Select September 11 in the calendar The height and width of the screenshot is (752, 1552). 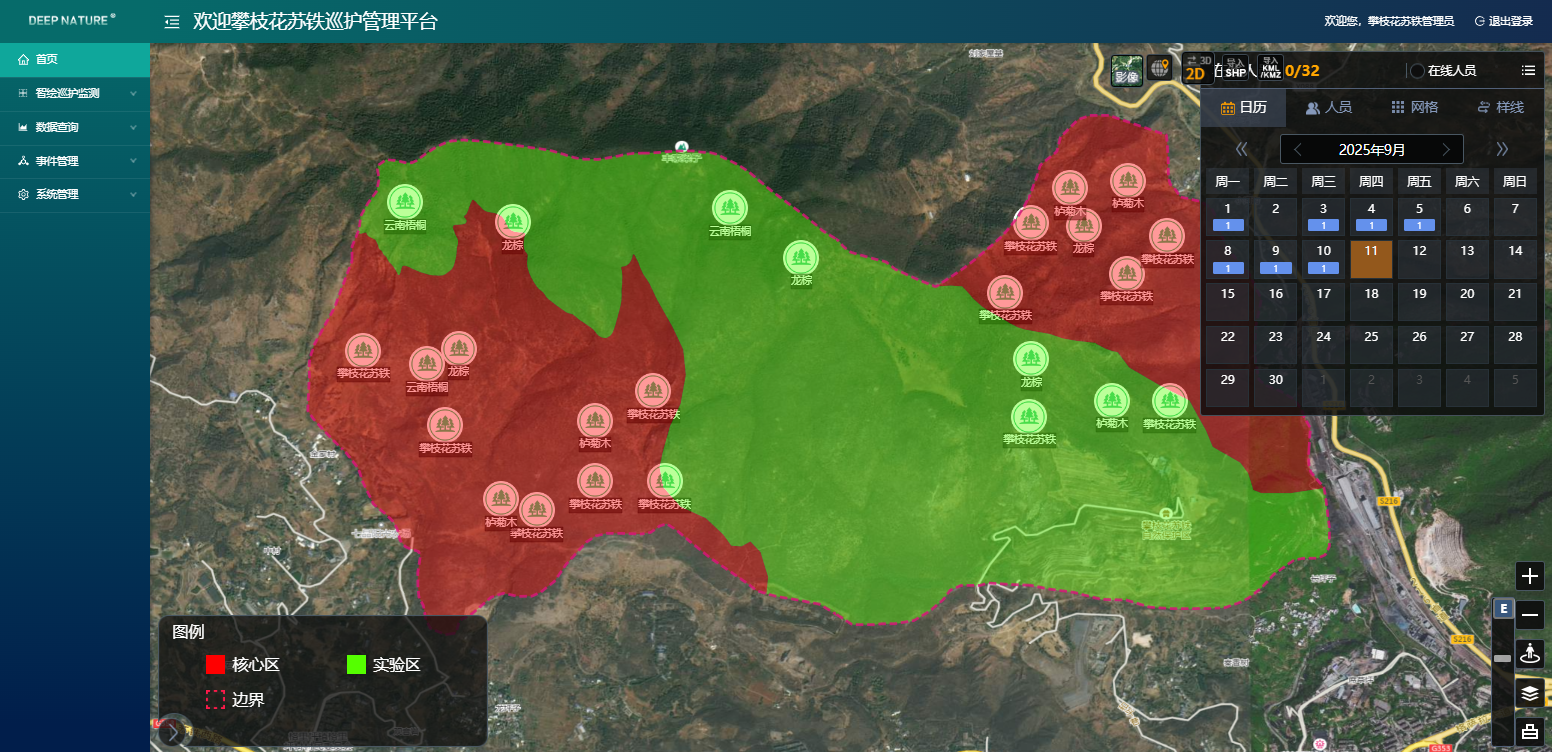pyautogui.click(x=1371, y=259)
